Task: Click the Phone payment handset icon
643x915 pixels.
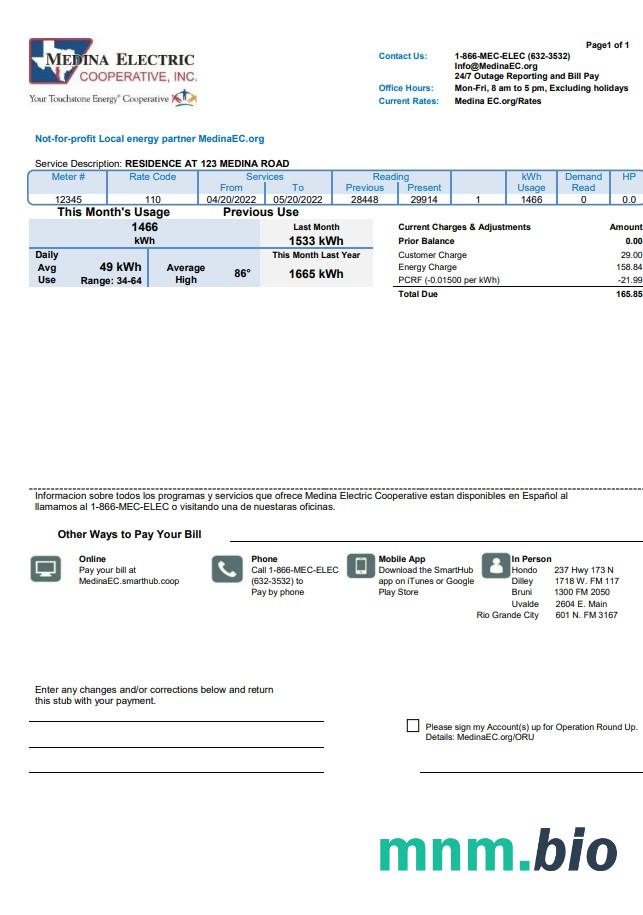Action: point(227,569)
